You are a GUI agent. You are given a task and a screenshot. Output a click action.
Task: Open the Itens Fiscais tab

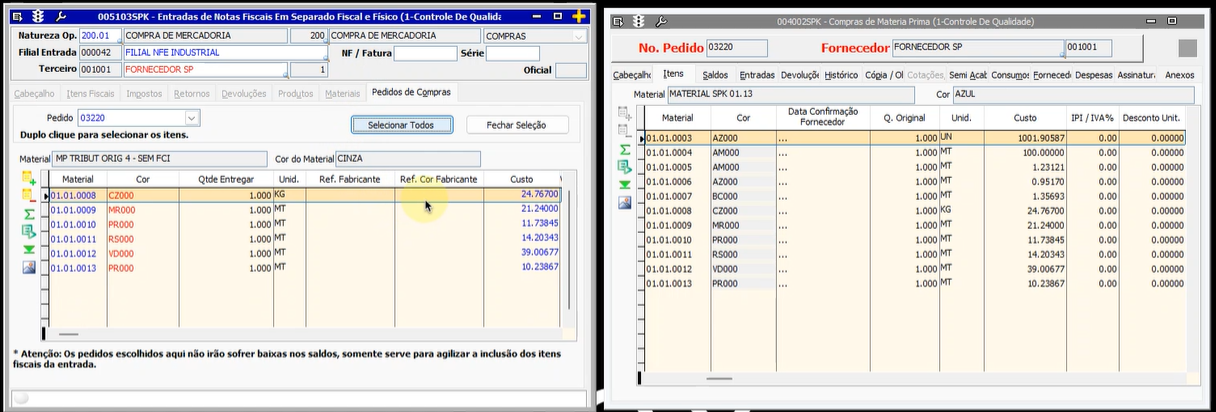91,93
